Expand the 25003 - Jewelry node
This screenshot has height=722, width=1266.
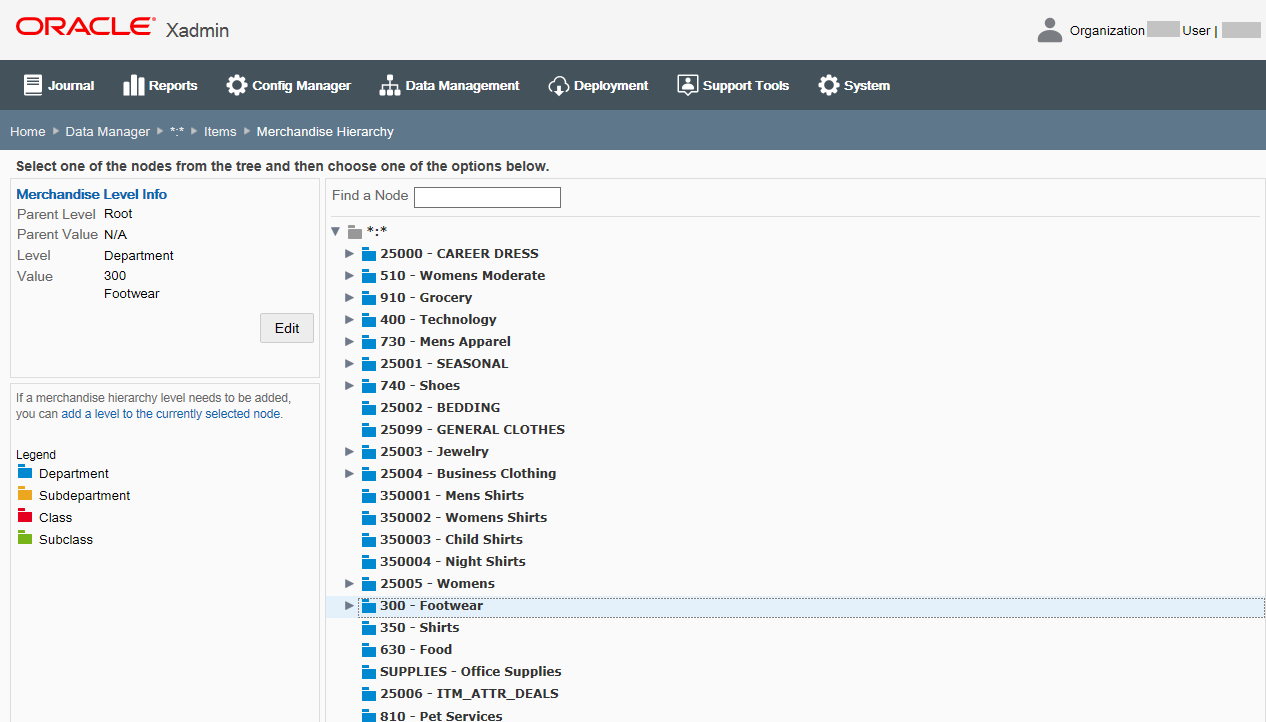[x=350, y=451]
